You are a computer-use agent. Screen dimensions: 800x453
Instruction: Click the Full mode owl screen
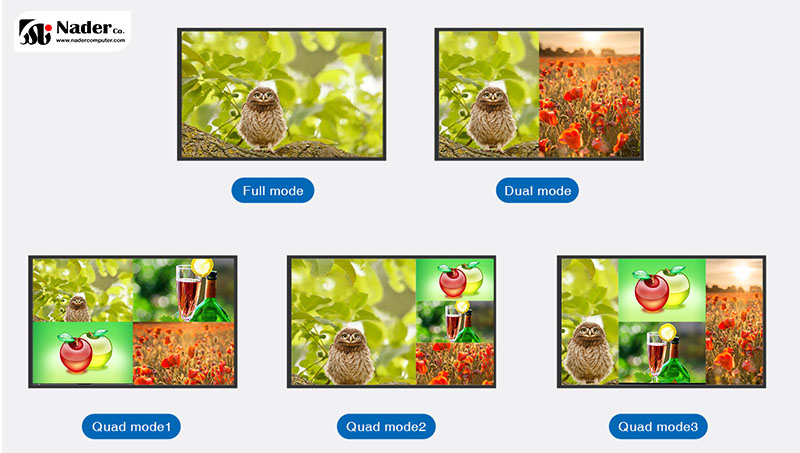coord(282,94)
